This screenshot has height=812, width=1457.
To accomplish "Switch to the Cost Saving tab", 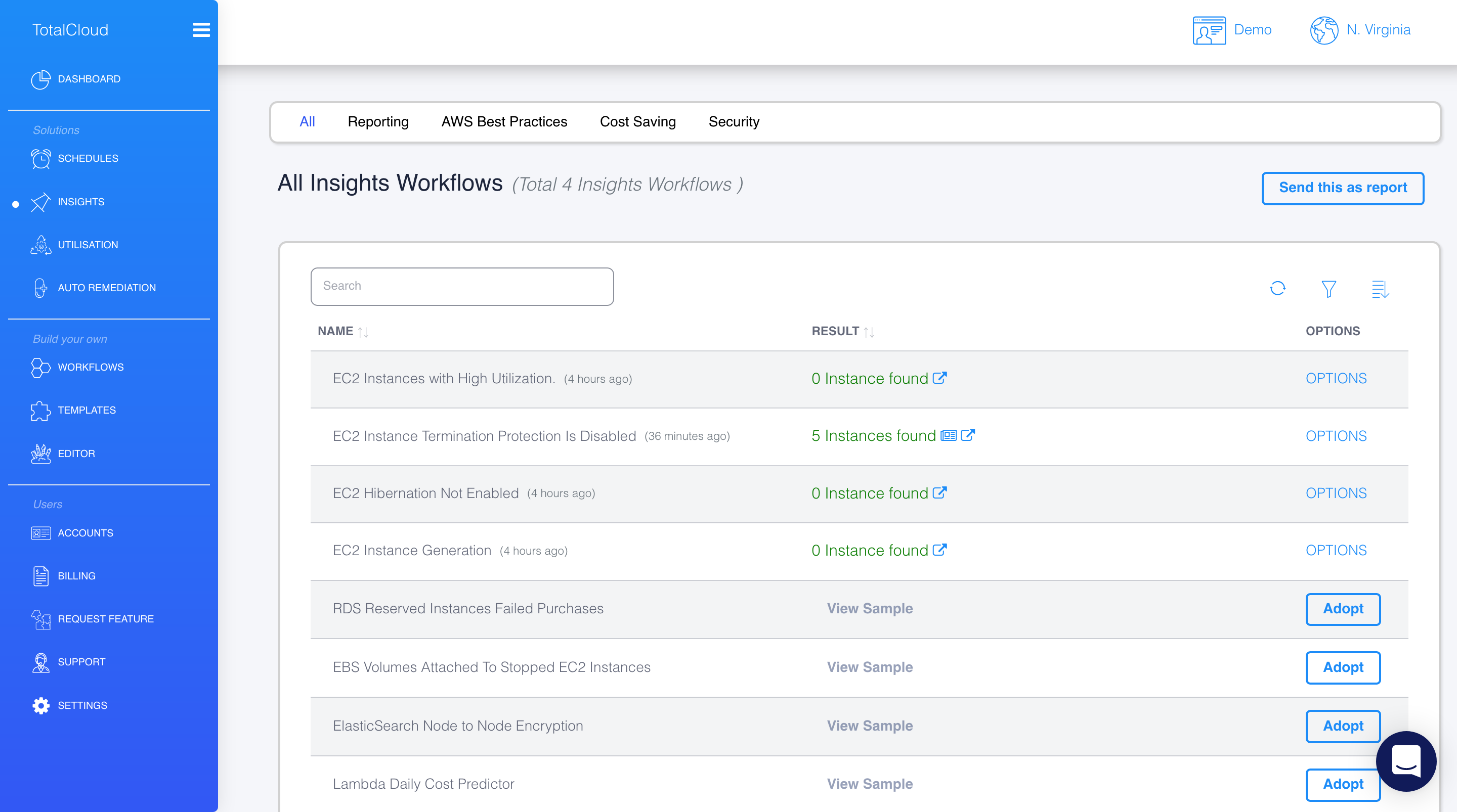I will click(637, 121).
